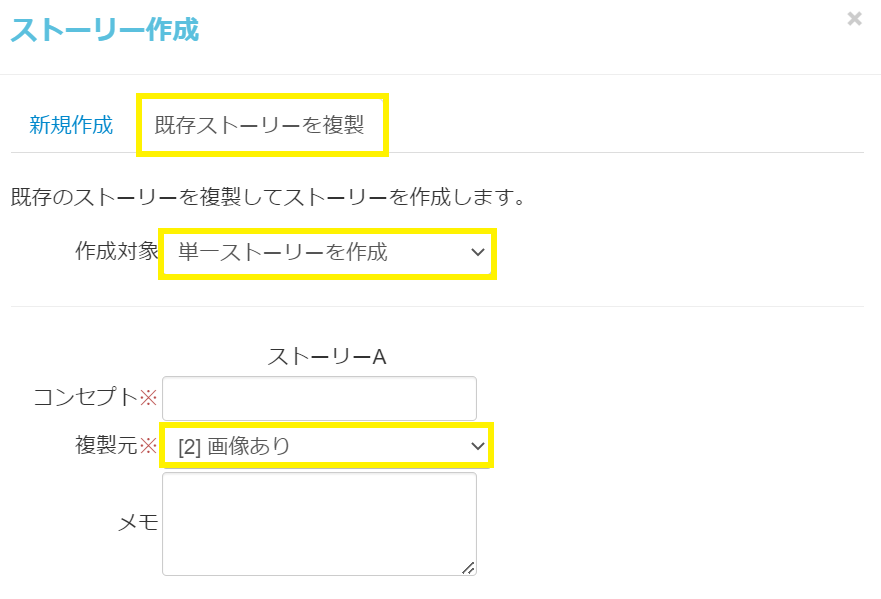Focus the コンセプト text input field
The height and width of the screenshot is (599, 881).
coord(319,398)
